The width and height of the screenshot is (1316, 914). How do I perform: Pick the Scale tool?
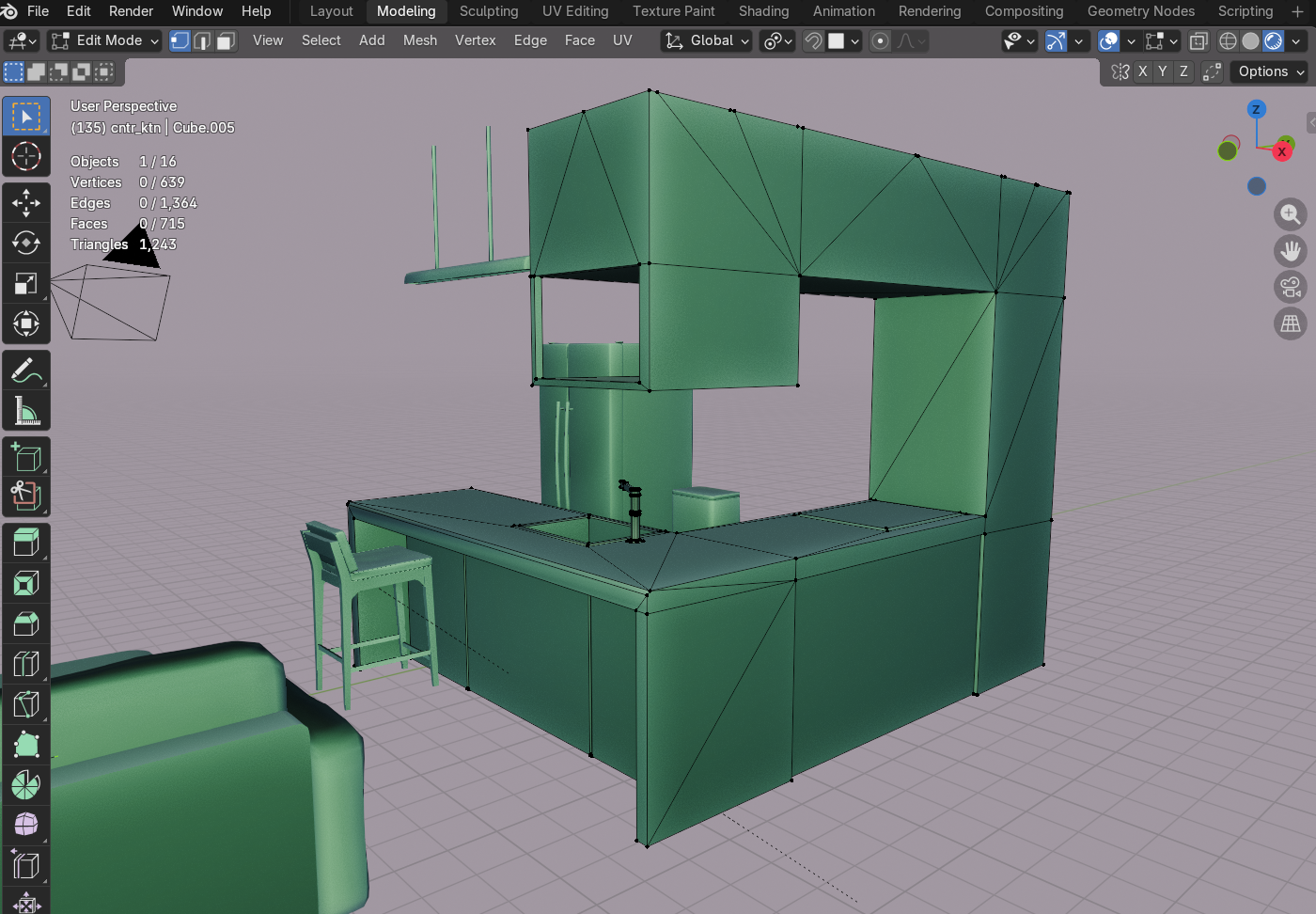(x=26, y=283)
